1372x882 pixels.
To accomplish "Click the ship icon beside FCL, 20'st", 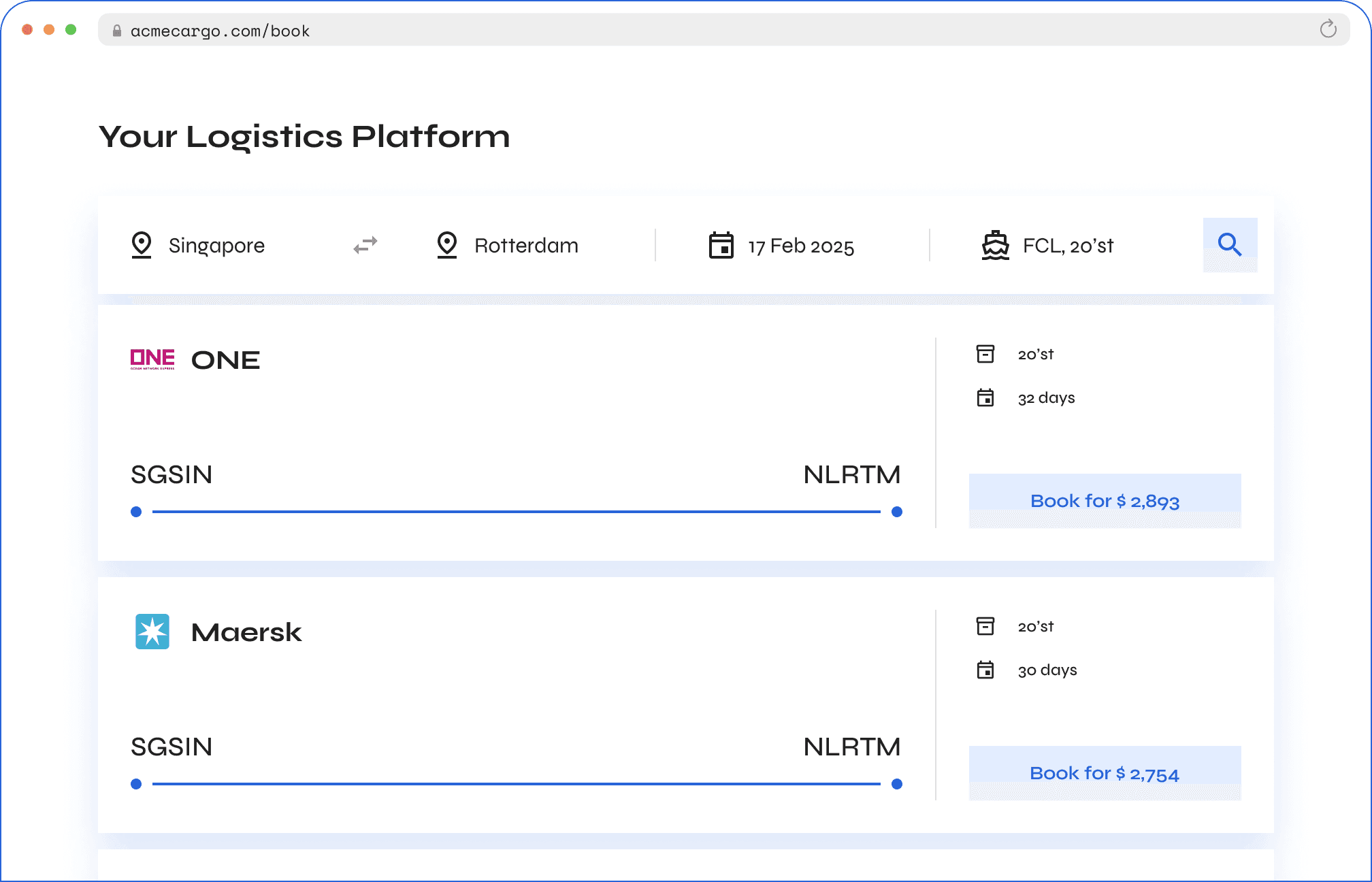I will coord(996,245).
